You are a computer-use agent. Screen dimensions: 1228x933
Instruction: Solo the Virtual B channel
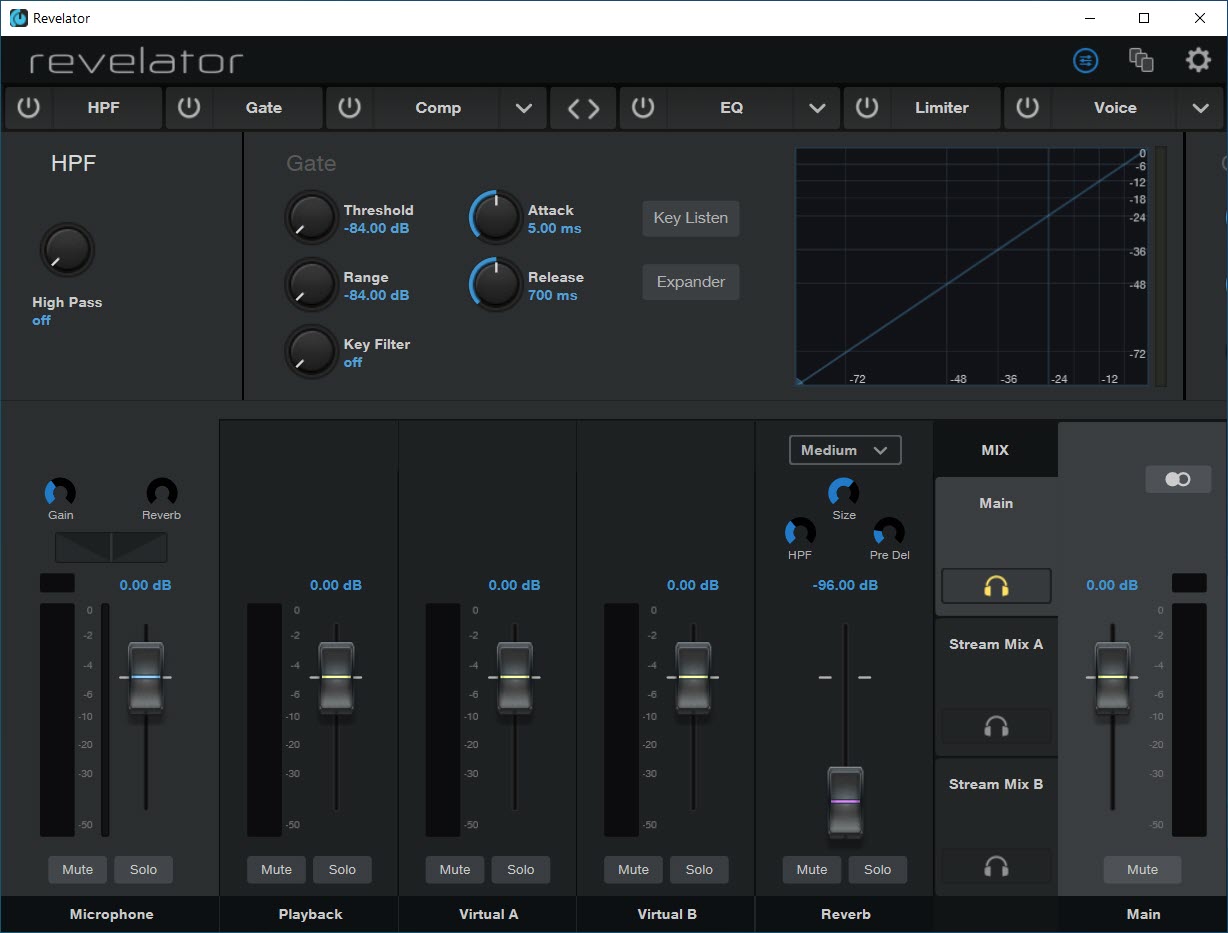pyautogui.click(x=699, y=870)
